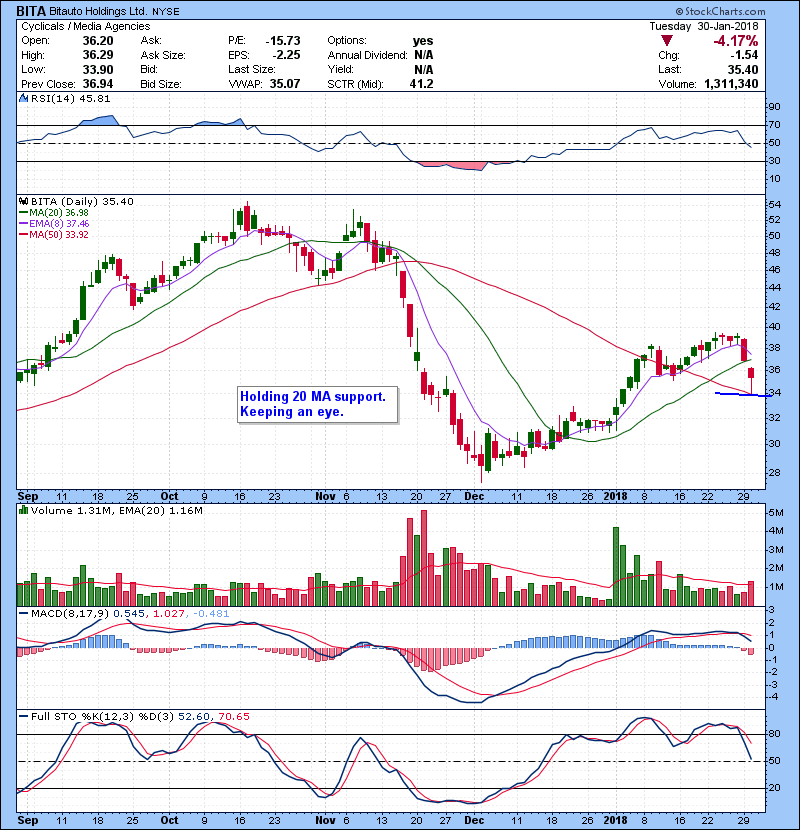The height and width of the screenshot is (830, 800).
Task: Click the blue horizontal support line near 34
Action: click(742, 394)
